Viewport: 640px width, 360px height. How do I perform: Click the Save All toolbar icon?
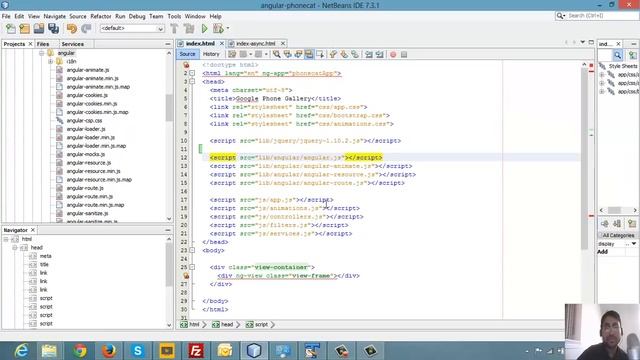click(53, 29)
